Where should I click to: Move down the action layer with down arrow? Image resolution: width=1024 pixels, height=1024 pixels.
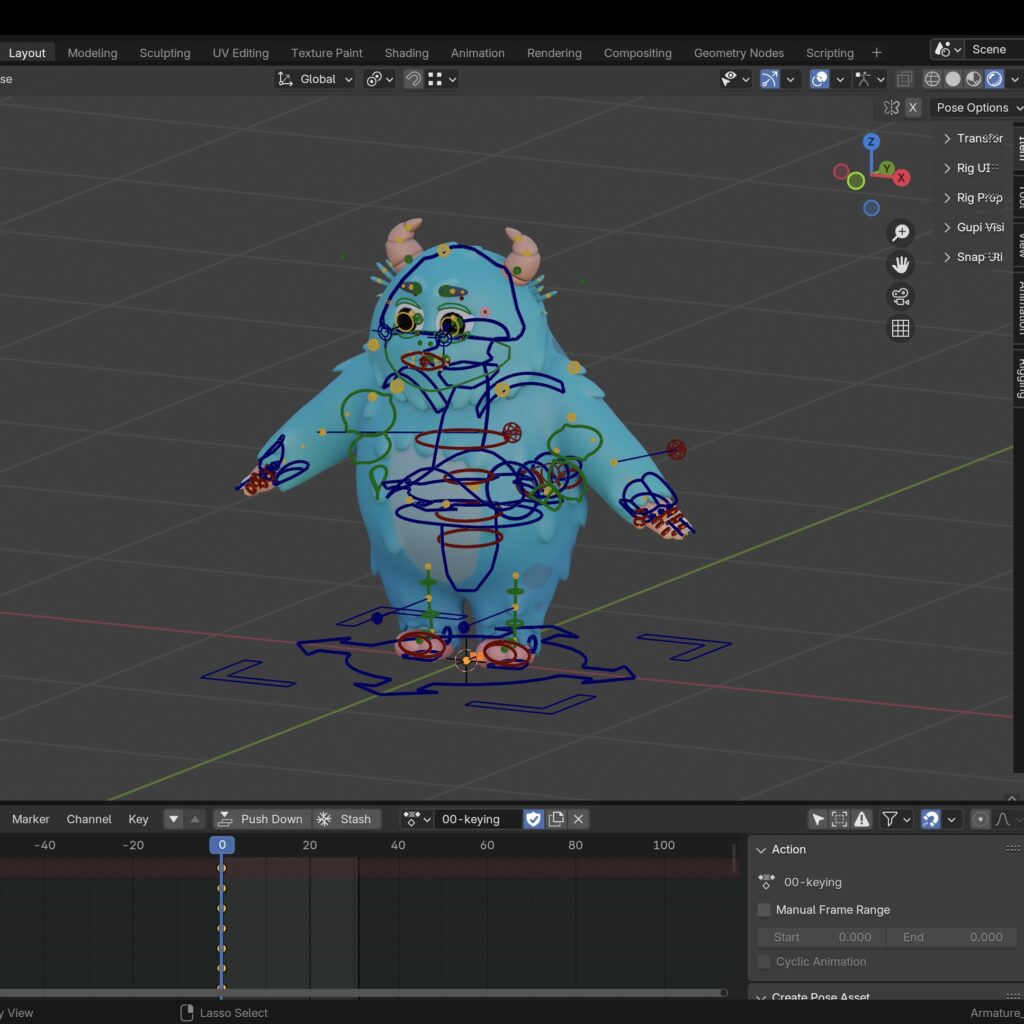pyautogui.click(x=173, y=819)
